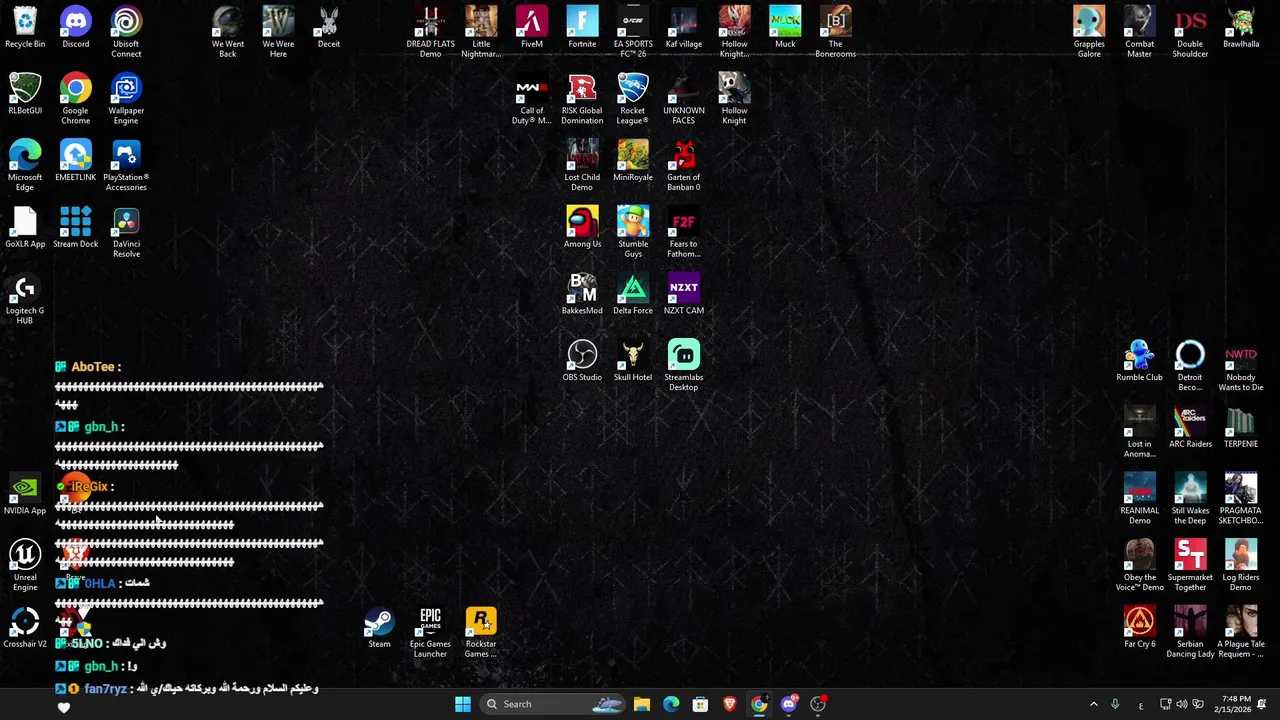Open the Microsoft Edge desktop shortcut
The width and height of the screenshot is (1280, 720).
tap(25, 165)
